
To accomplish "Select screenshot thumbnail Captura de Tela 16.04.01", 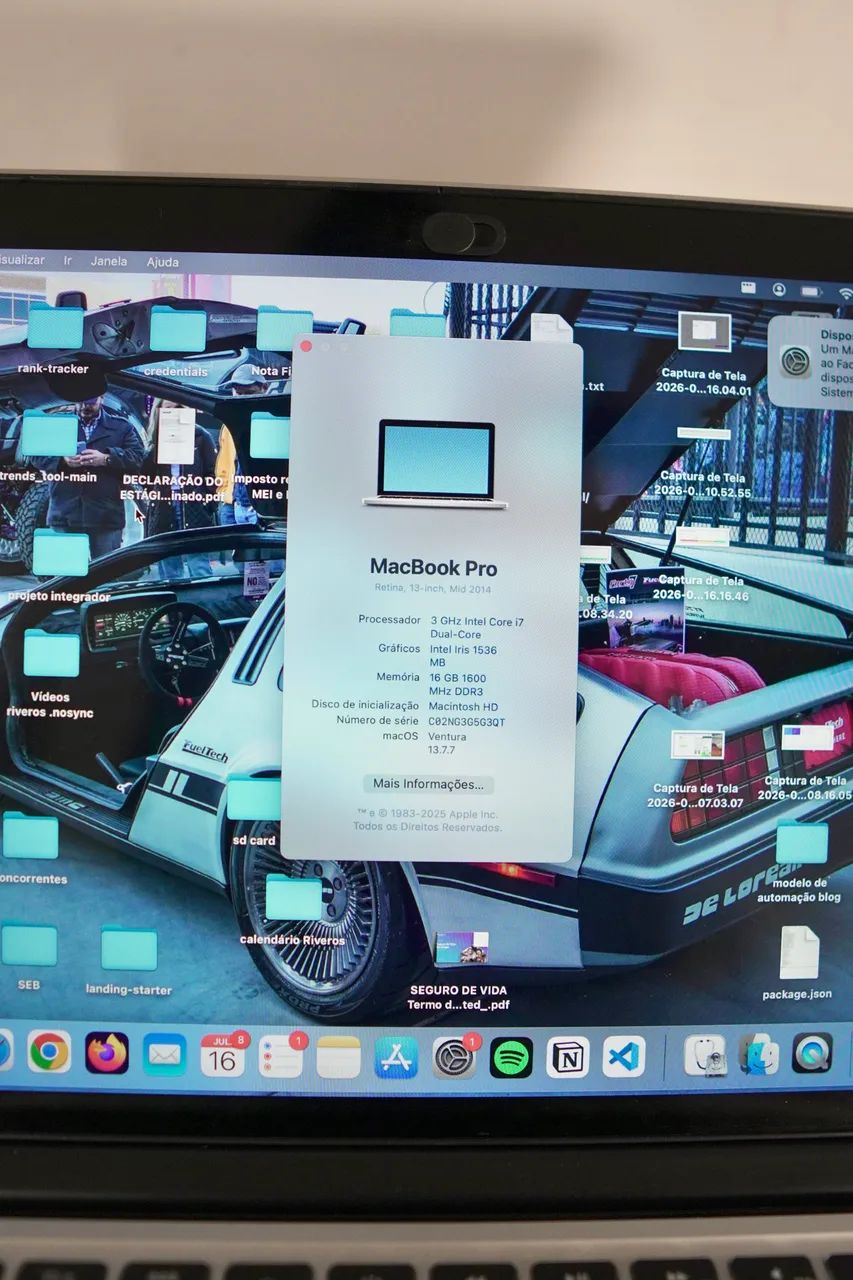I will click(705, 332).
